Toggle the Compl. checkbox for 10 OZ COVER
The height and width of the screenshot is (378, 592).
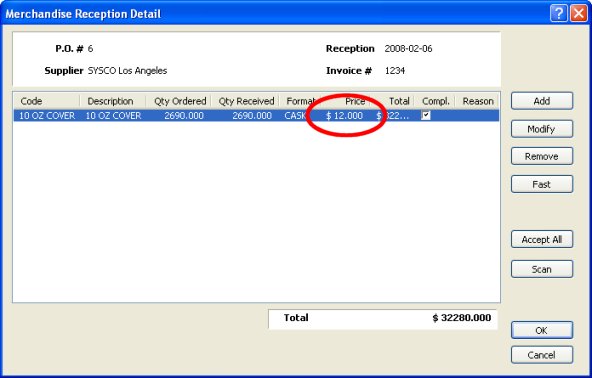click(426, 116)
